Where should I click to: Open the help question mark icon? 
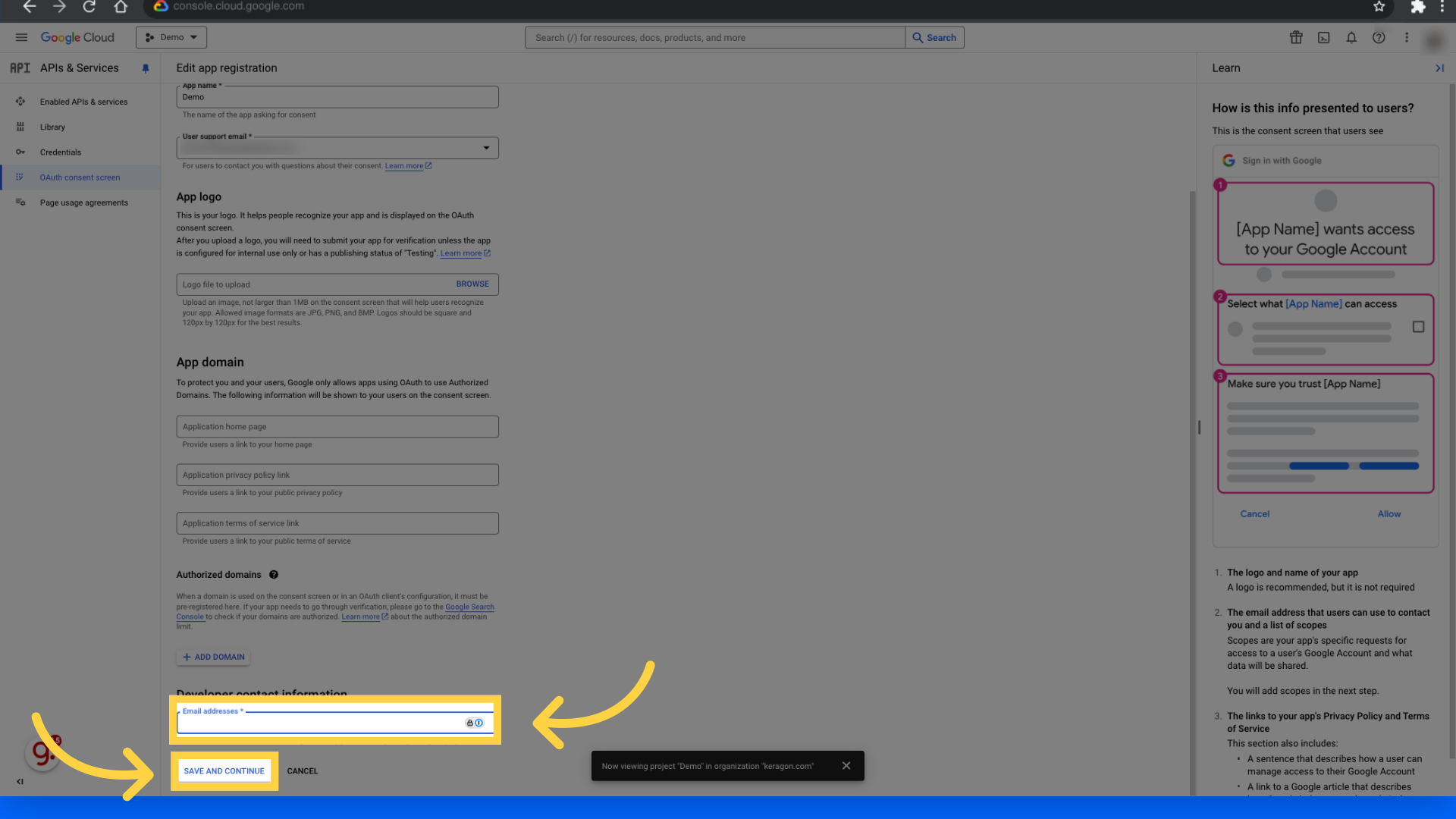[x=1379, y=37]
